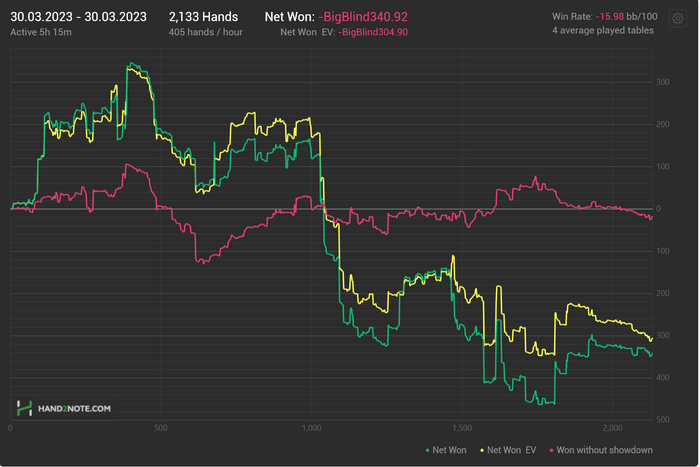This screenshot has width=700, height=467.
Task: Toggle the Net Won legend entry
Action: pos(446,450)
